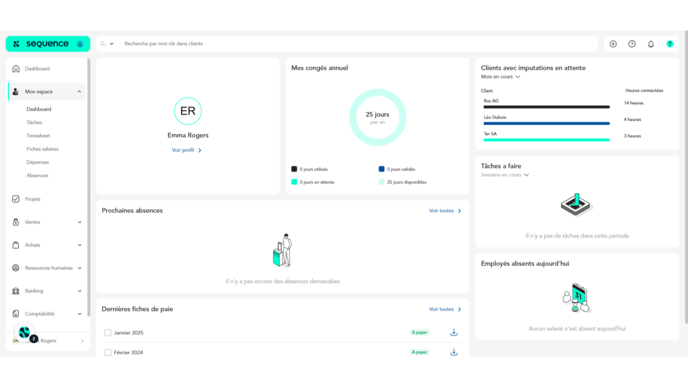Open the Dépenses submenu item
The image size is (688, 387).
[38, 162]
